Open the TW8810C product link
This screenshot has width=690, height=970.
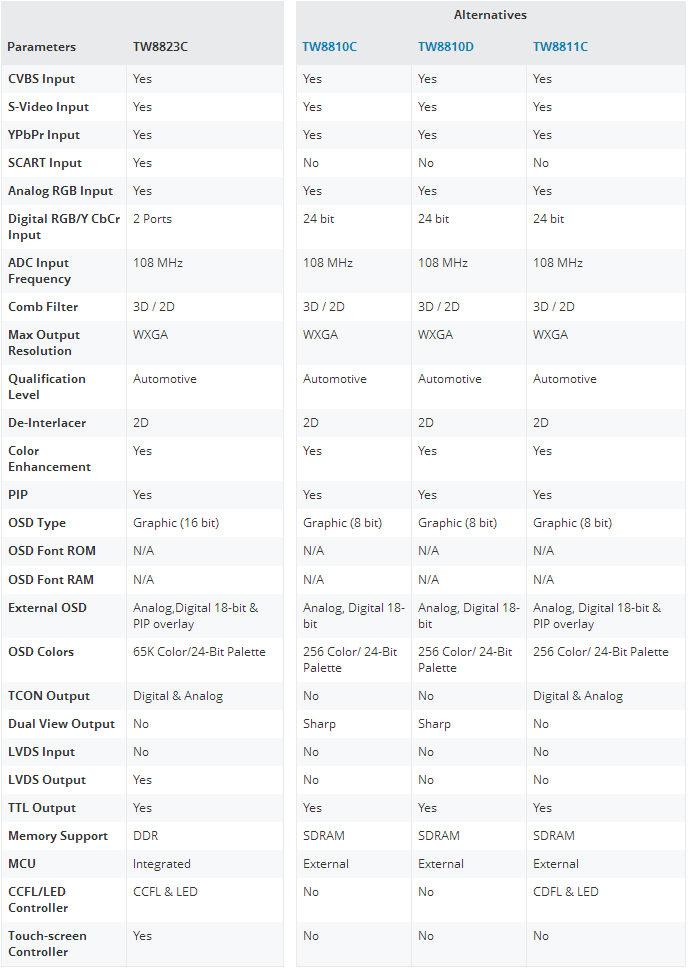(331, 47)
